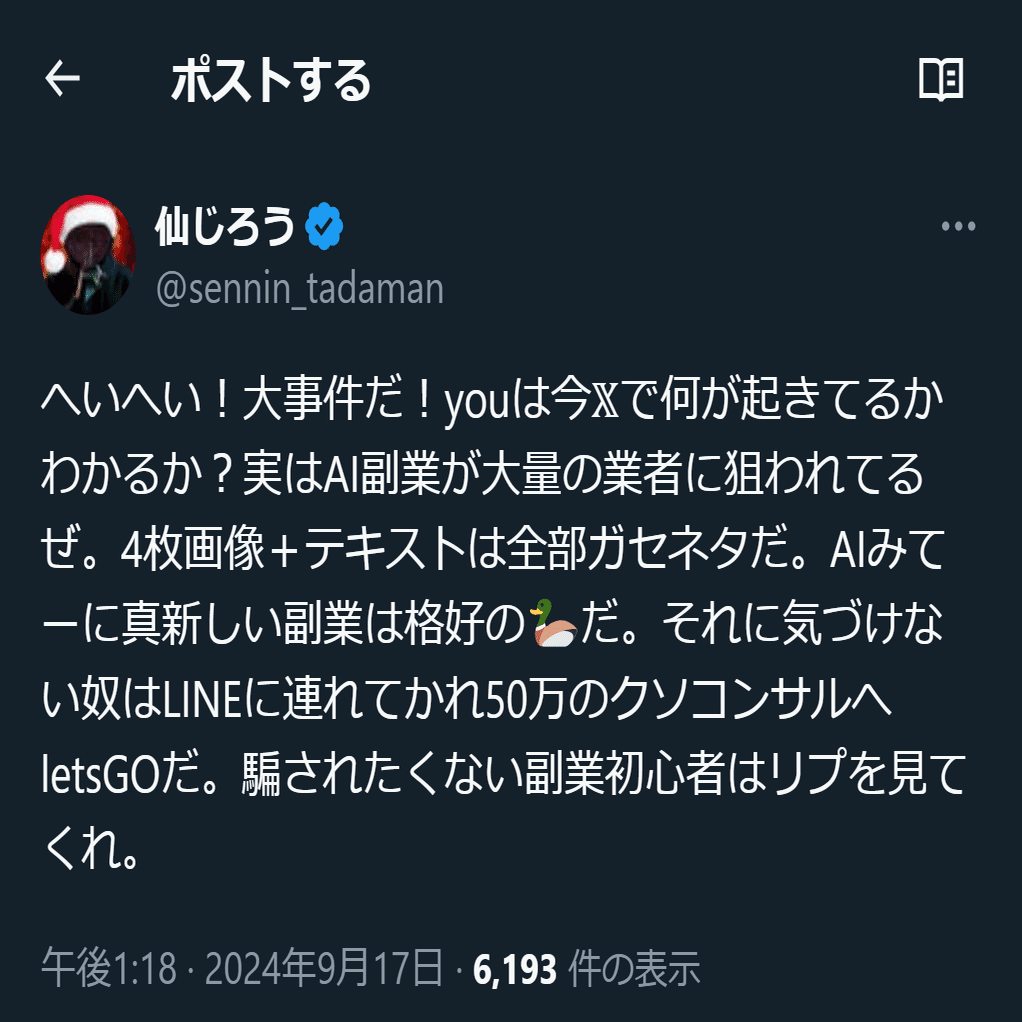This screenshot has height=1022, width=1022.
Task: Click the 2024年9月17日 date
Action: 324,968
